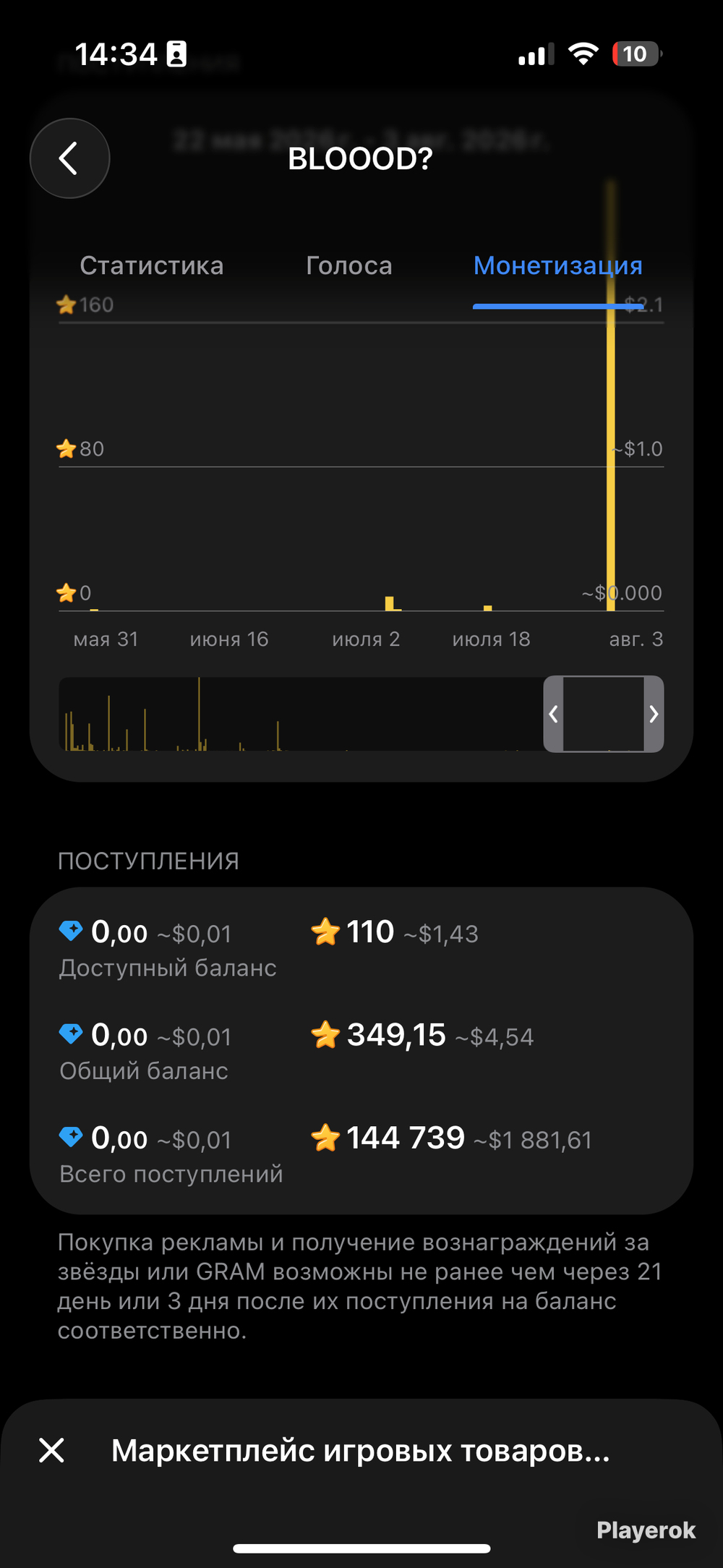Tap the star icon next to 144 739

(325, 1138)
